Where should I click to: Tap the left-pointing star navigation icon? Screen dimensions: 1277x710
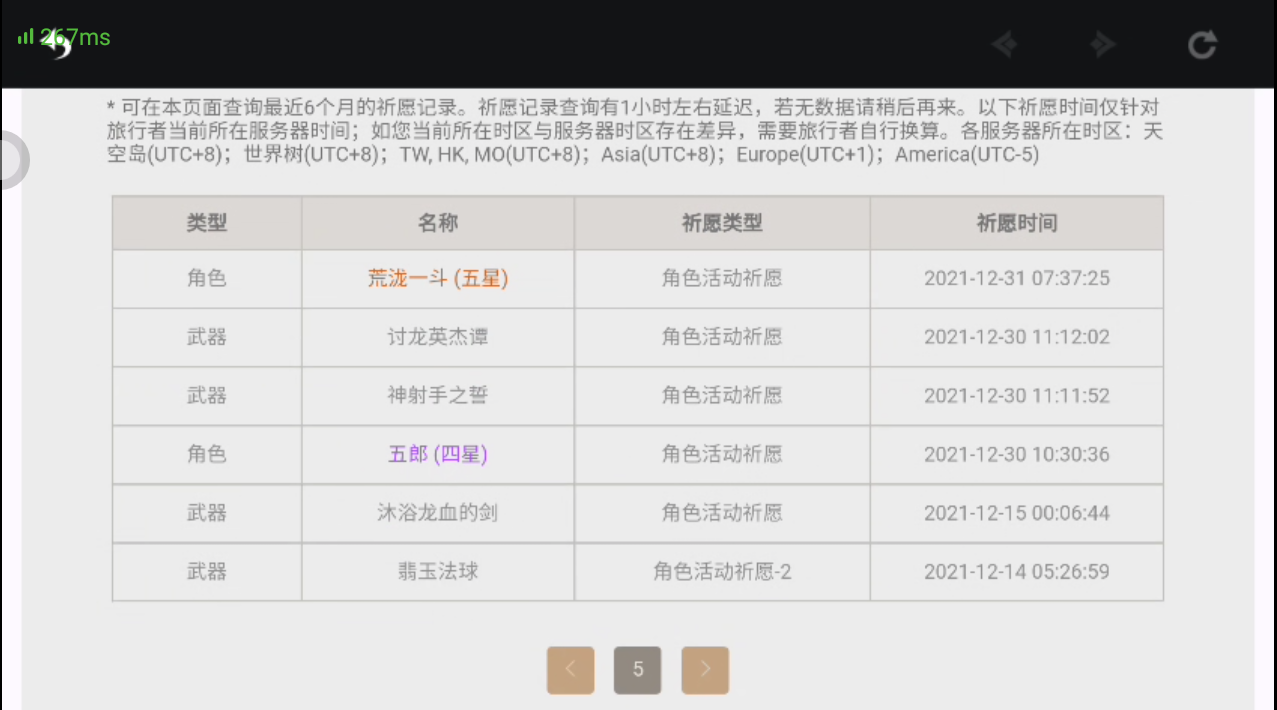point(1004,44)
